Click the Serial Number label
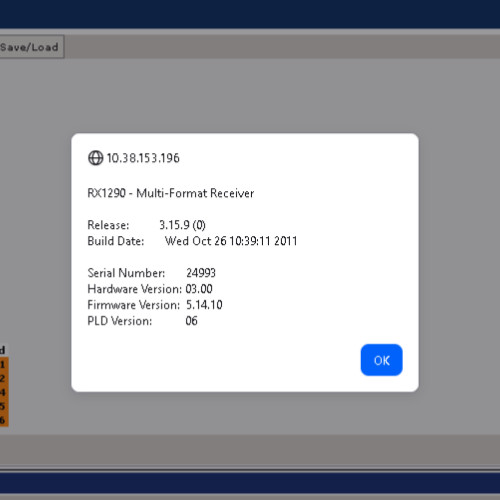This screenshot has width=500, height=500. (x=126, y=273)
